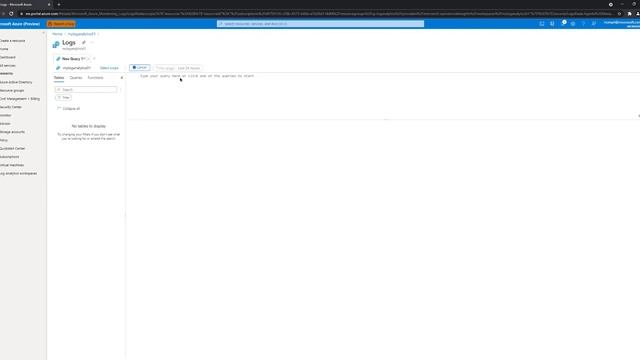Bookmark this page with the star icon

[619, 13]
